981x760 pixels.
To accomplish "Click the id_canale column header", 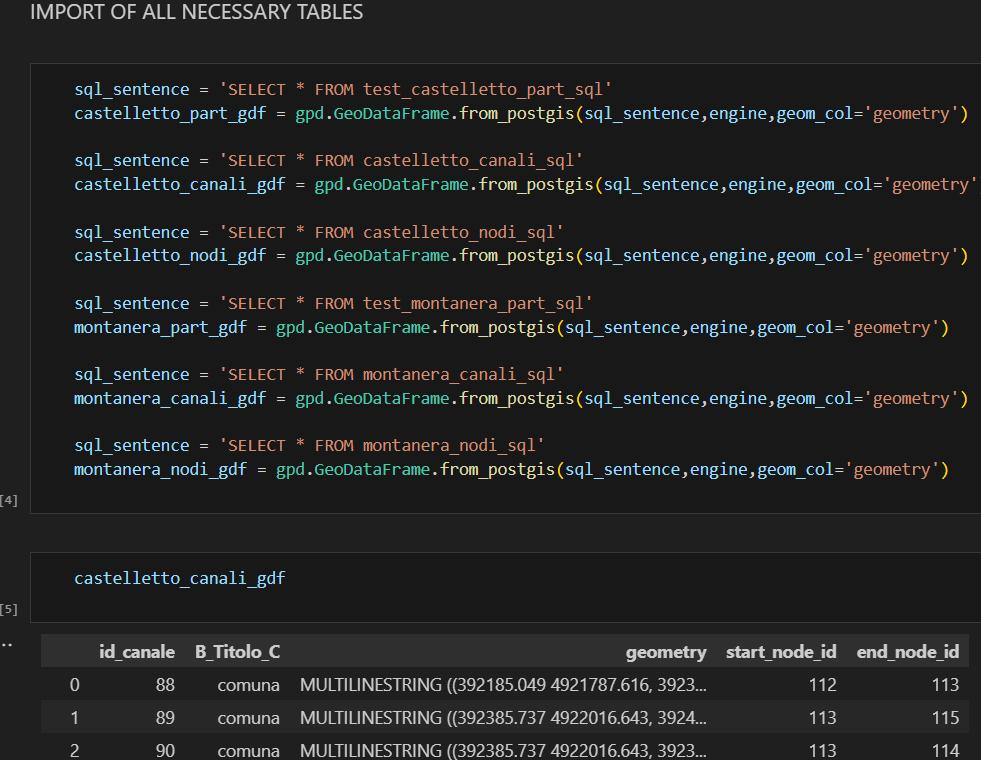I will pos(136,652).
